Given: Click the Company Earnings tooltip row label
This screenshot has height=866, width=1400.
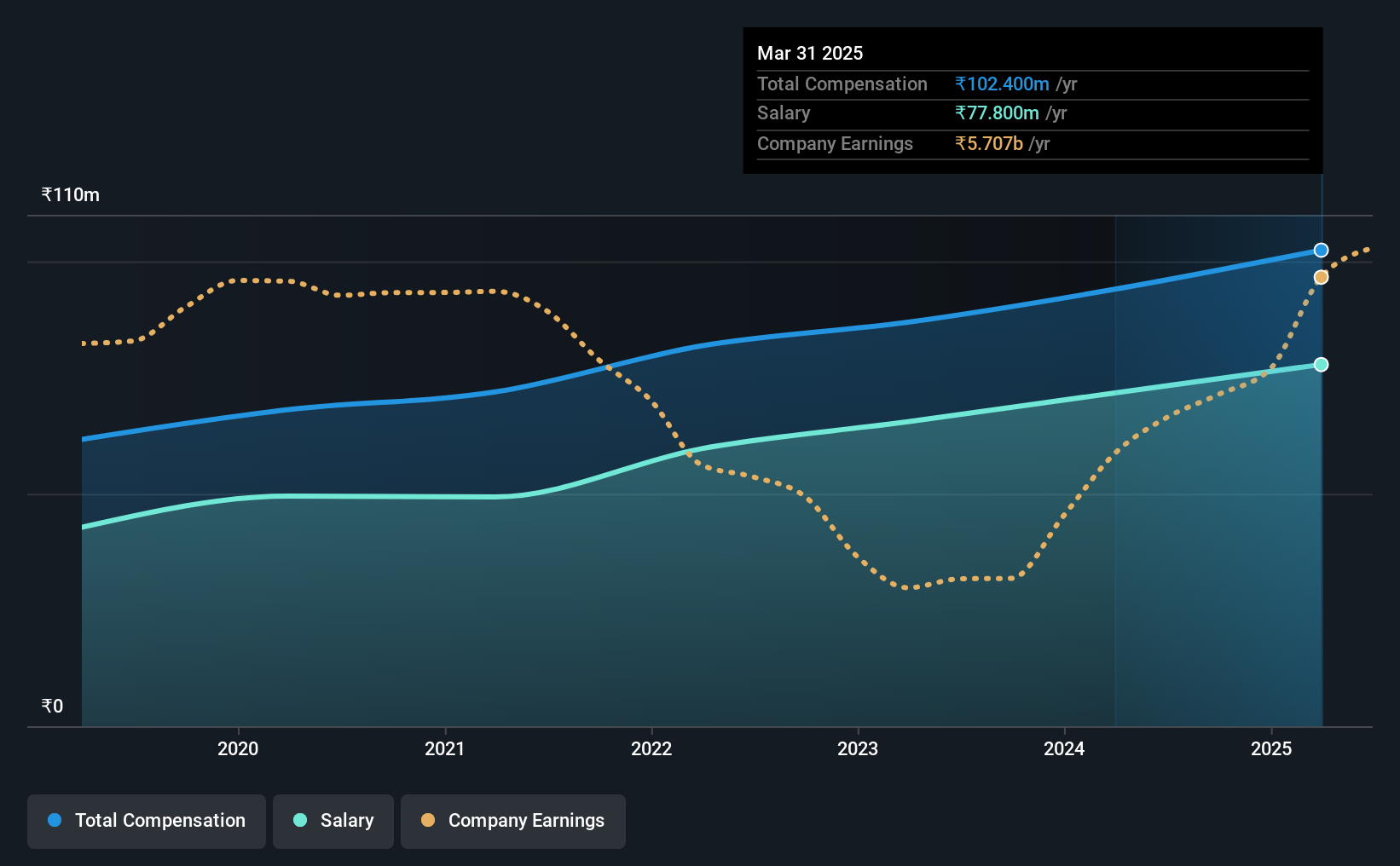Looking at the screenshot, I should (835, 143).
